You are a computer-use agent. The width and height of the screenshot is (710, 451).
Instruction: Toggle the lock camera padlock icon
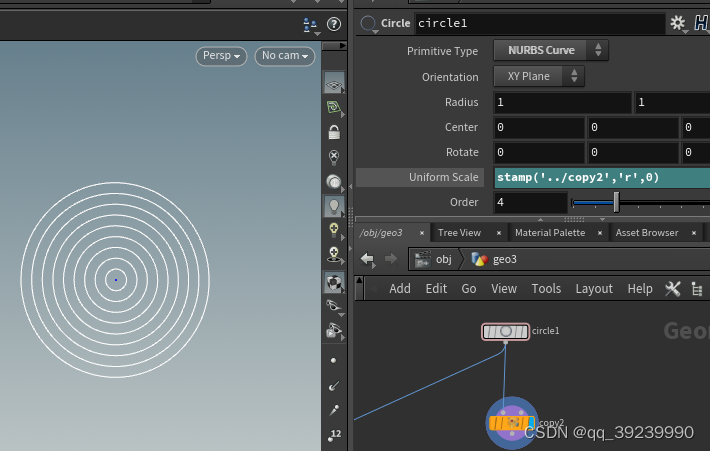[x=334, y=132]
